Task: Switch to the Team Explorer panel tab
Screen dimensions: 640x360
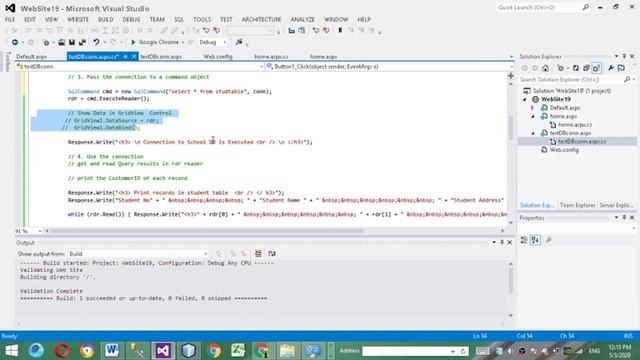Action: point(577,205)
